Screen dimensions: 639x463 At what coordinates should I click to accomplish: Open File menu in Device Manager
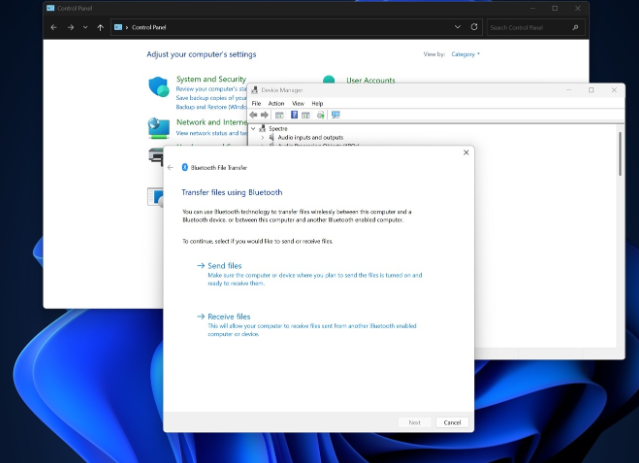point(256,104)
